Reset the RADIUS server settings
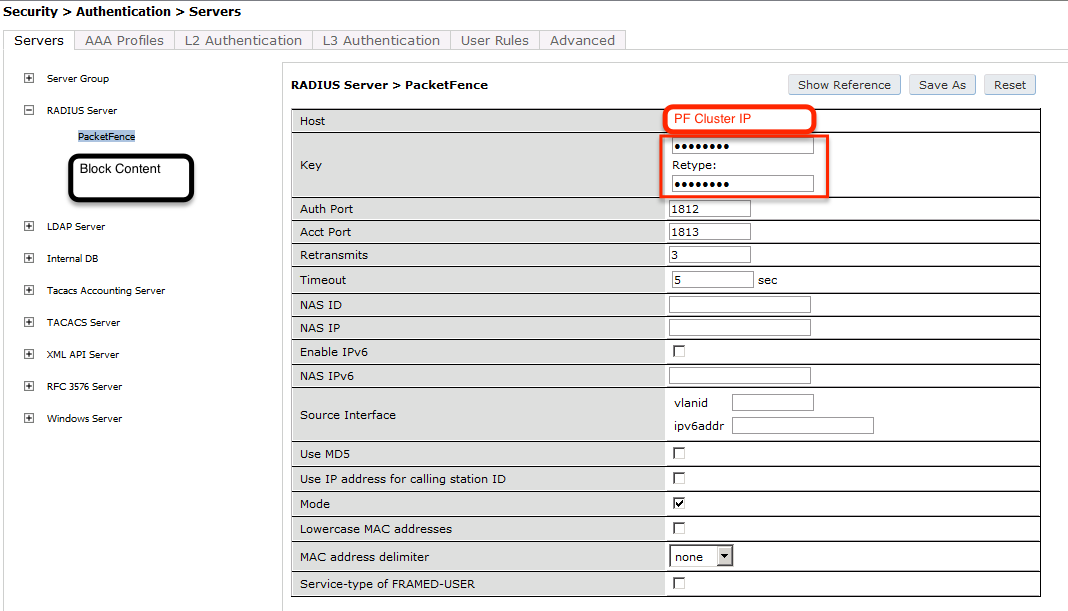 1009,84
